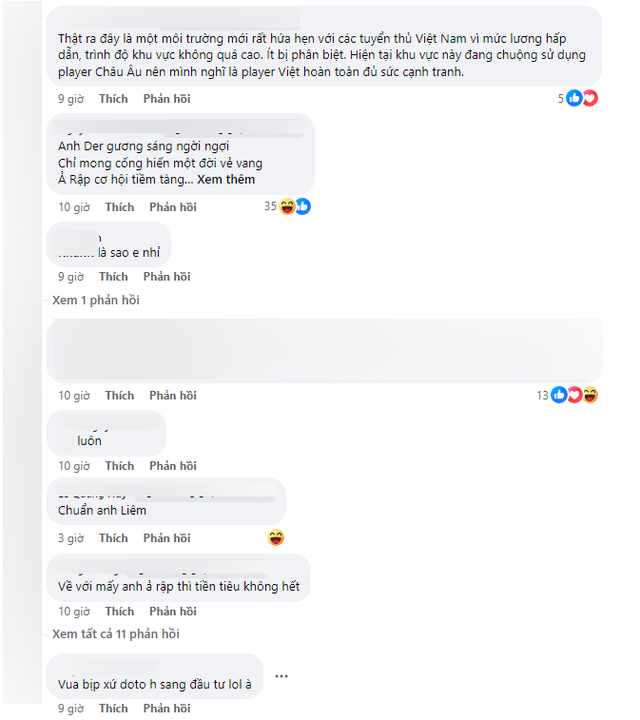Open the '3 giờ' timestamp link
Image resolution: width=640 pixels, height=720 pixels.
click(x=70, y=538)
